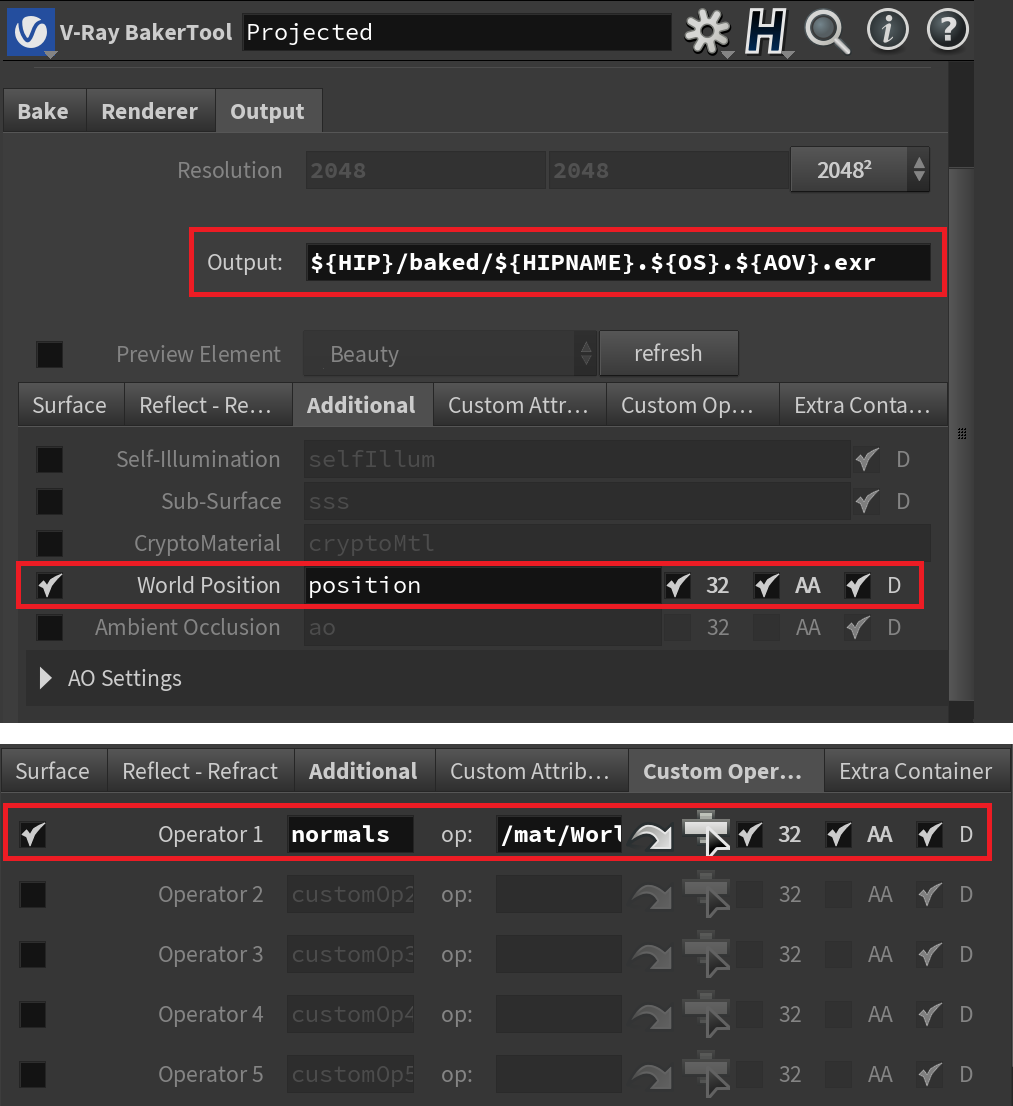This screenshot has height=1106, width=1013.
Task: Open the Preview Element Beauty dropdown
Action: 450,353
